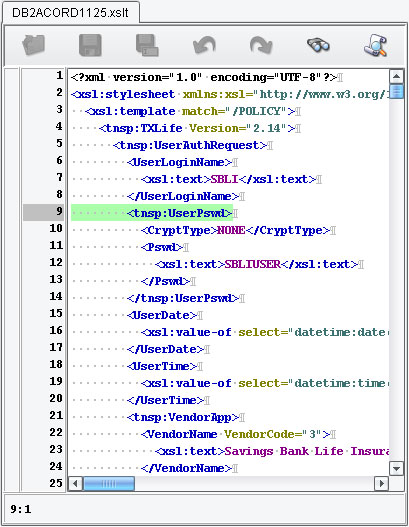Click the horizontal scrollbar left arrow
Image resolution: width=409 pixels, height=527 pixels.
point(75,484)
